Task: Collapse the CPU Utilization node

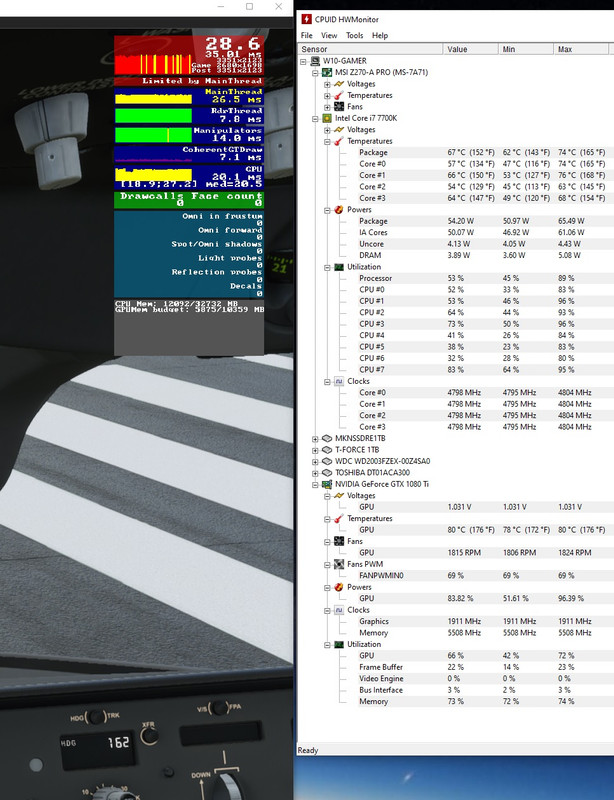Action: point(327,267)
